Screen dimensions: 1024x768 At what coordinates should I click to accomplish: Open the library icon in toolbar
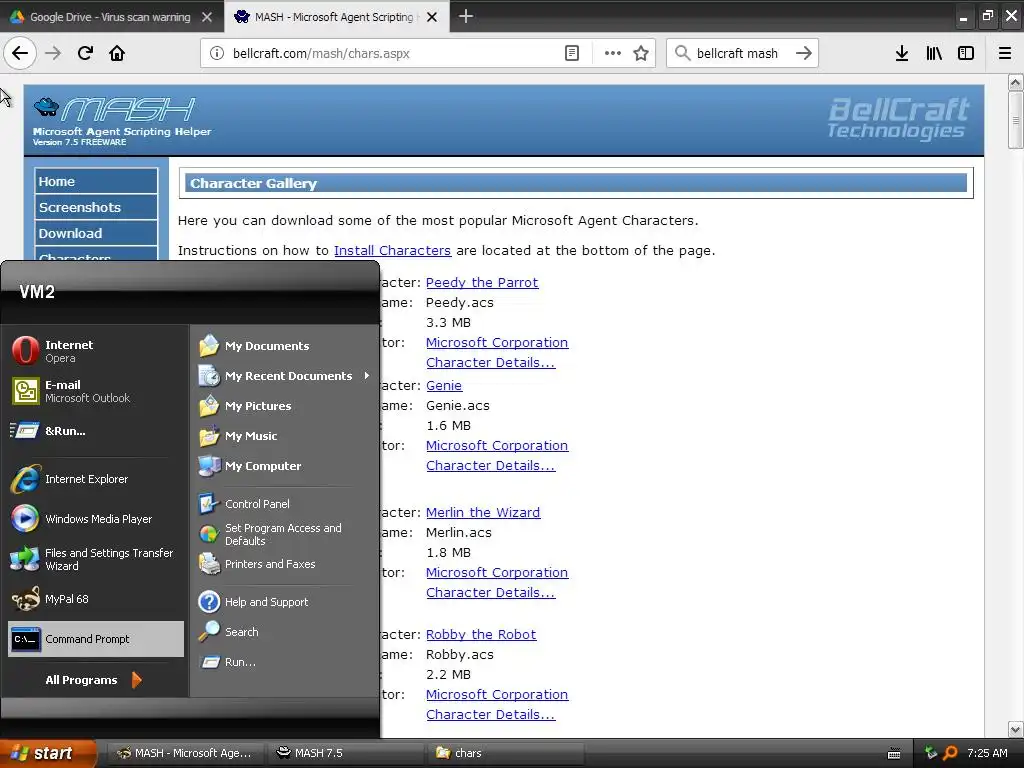point(934,54)
